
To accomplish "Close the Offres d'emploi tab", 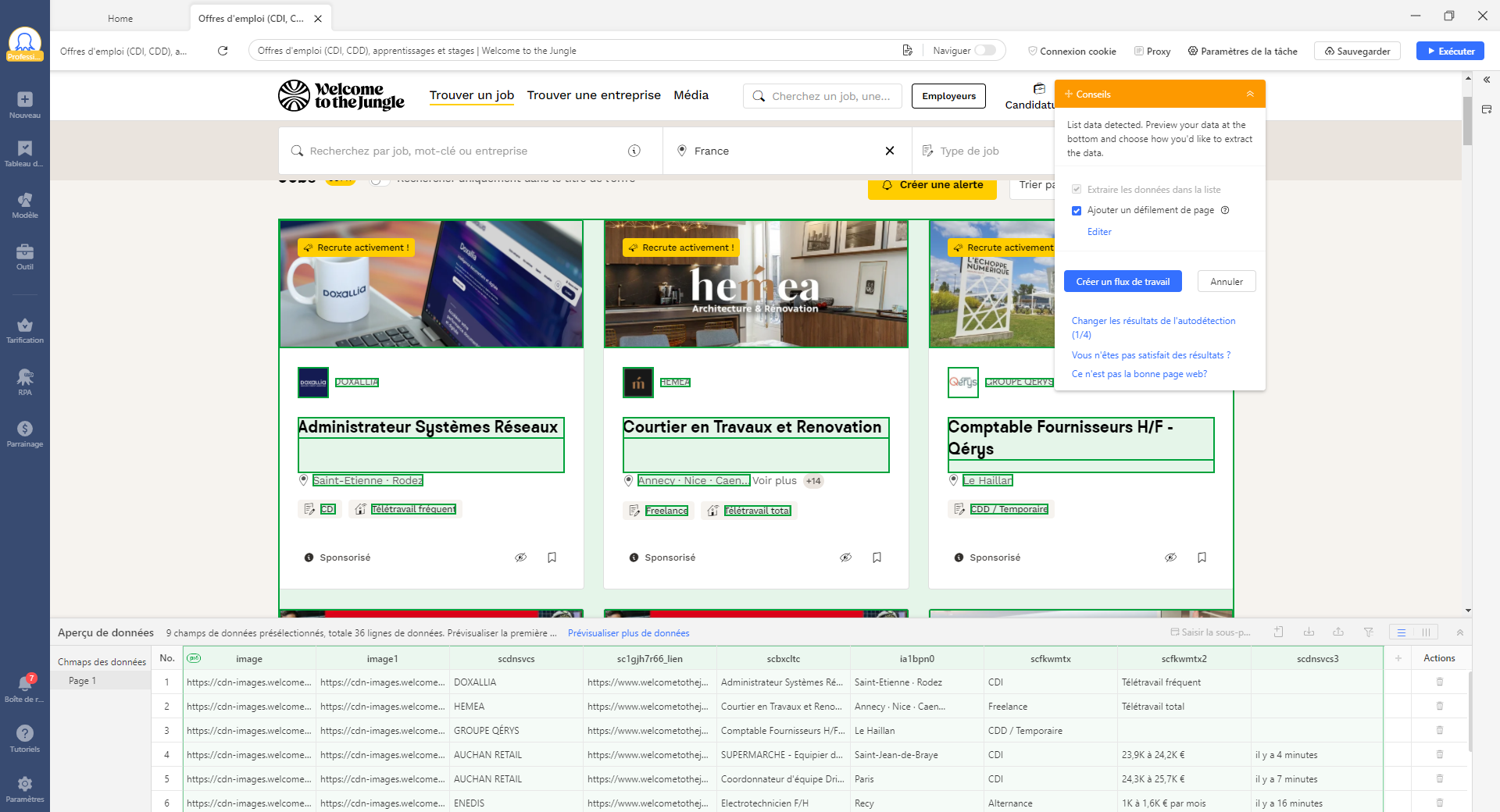I will tap(318, 19).
